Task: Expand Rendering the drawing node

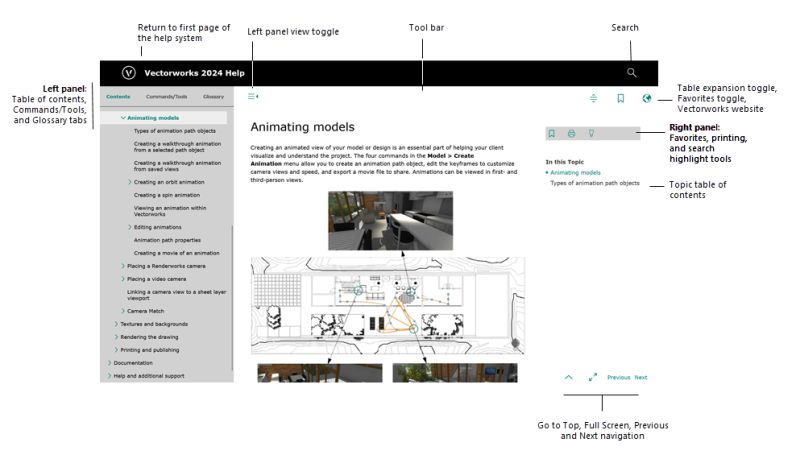Action: pyautogui.click(x=116, y=337)
